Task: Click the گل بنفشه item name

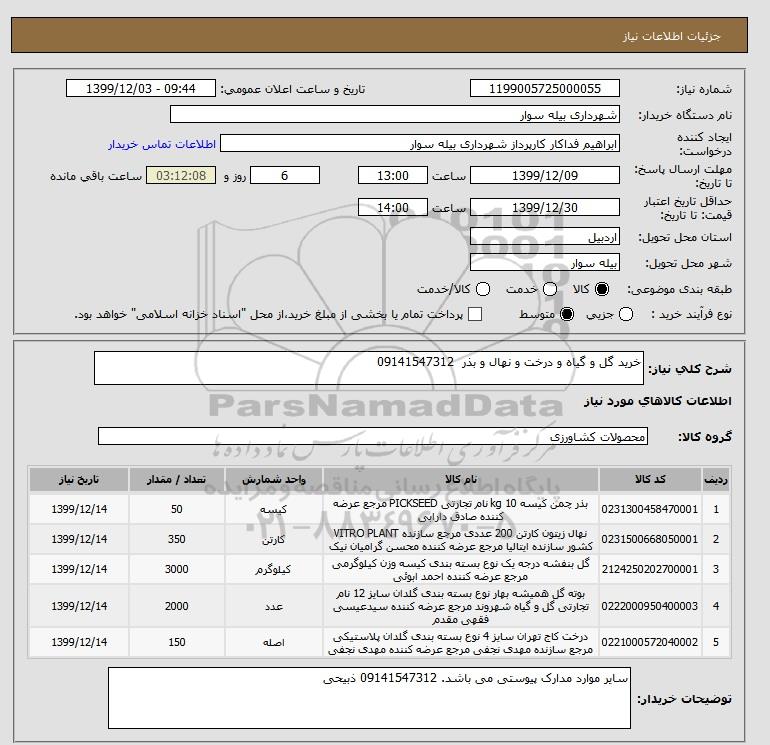Action: pos(461,570)
